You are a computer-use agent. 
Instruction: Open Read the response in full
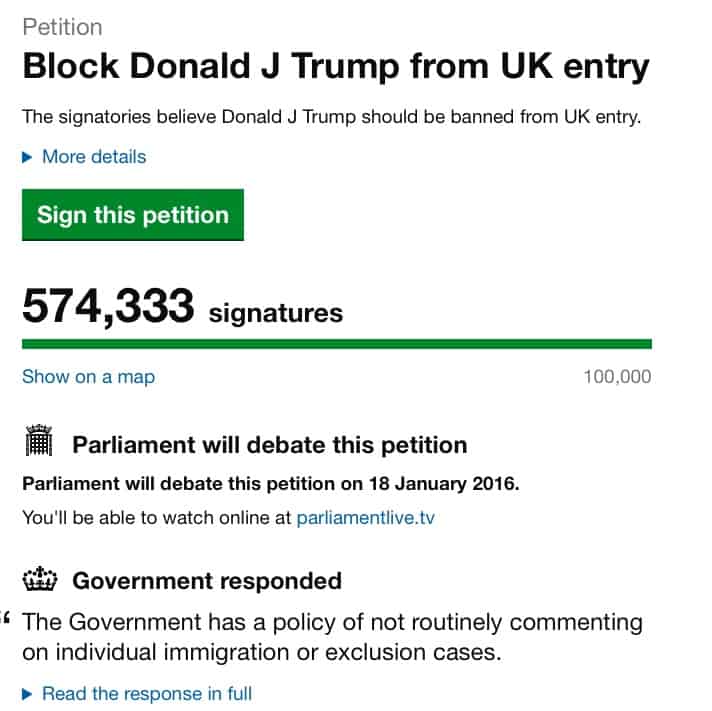(147, 694)
